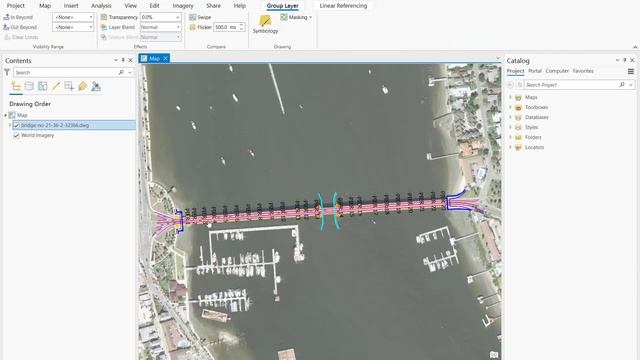This screenshot has height=360, width=640.
Task: Select the Group Layer contextual tab
Action: [x=282, y=6]
